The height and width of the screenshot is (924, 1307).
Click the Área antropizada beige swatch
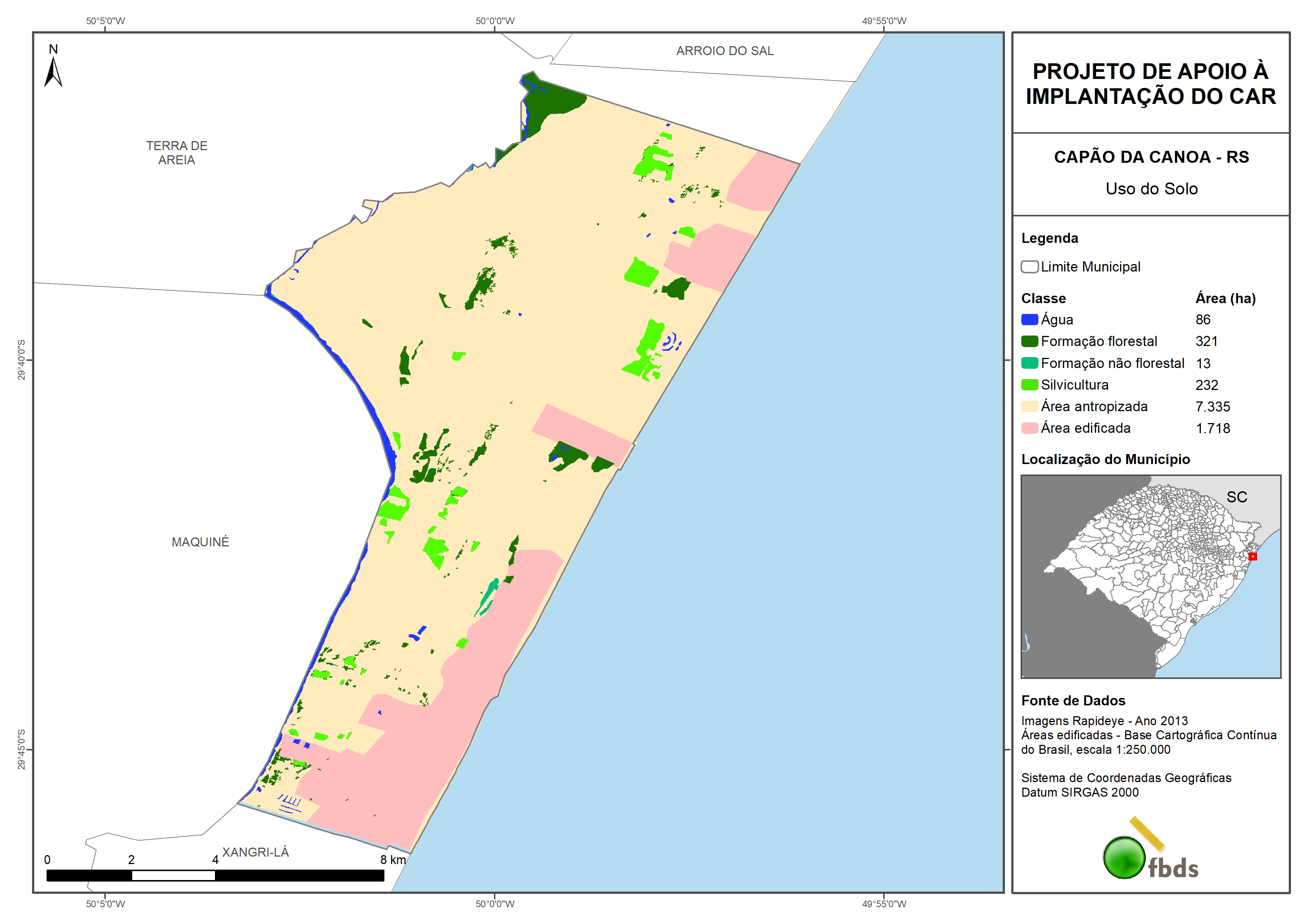pos(1029,406)
